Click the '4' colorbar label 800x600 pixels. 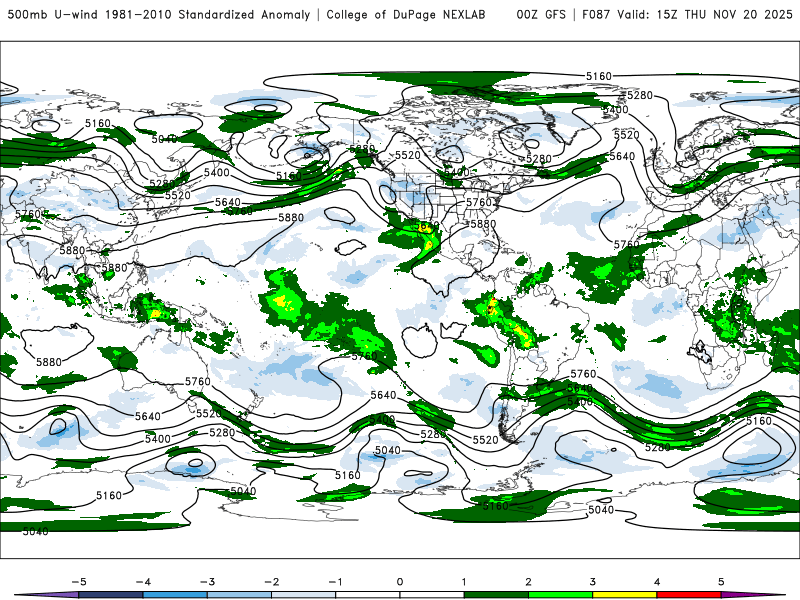[657, 582]
